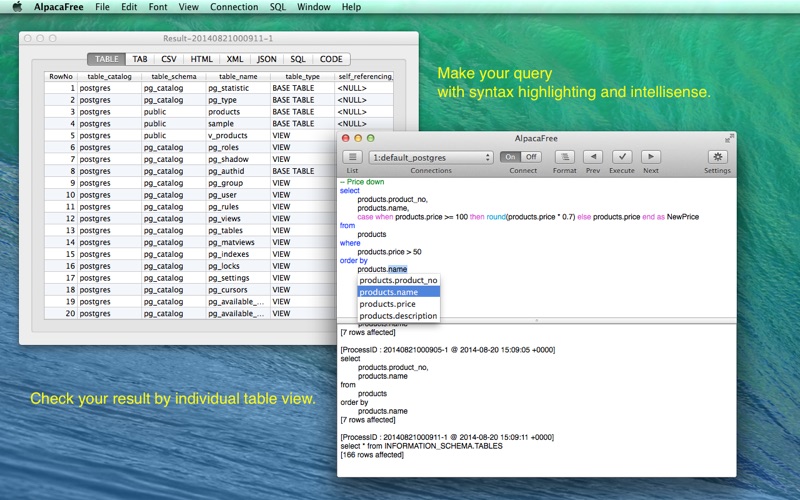This screenshot has width=800, height=500.
Task: Click 'select * from INFORMATION_SCHEMA.TABLES' log line
Action: 421,446
